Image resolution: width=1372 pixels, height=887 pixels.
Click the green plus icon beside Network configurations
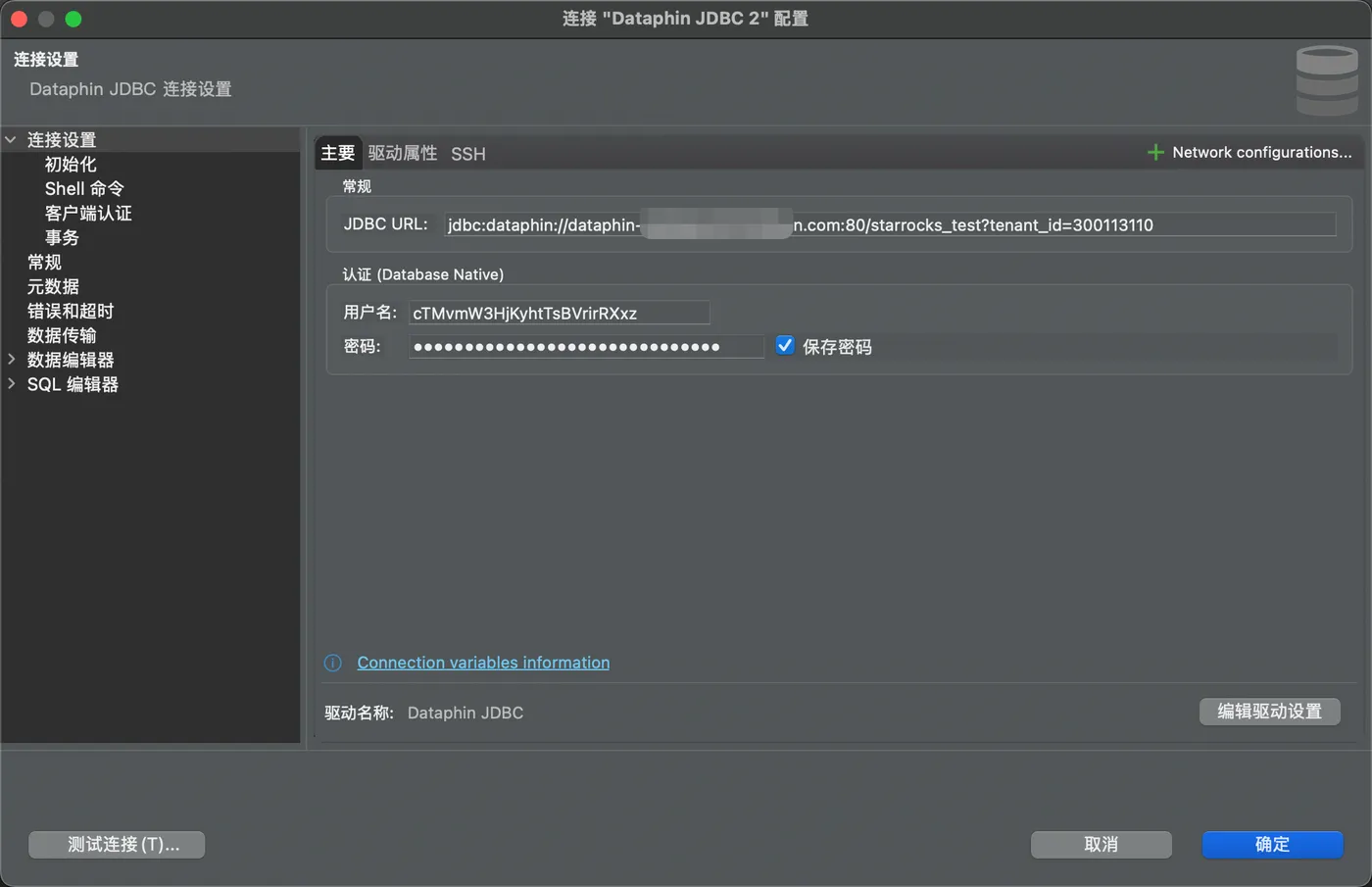pos(1155,153)
